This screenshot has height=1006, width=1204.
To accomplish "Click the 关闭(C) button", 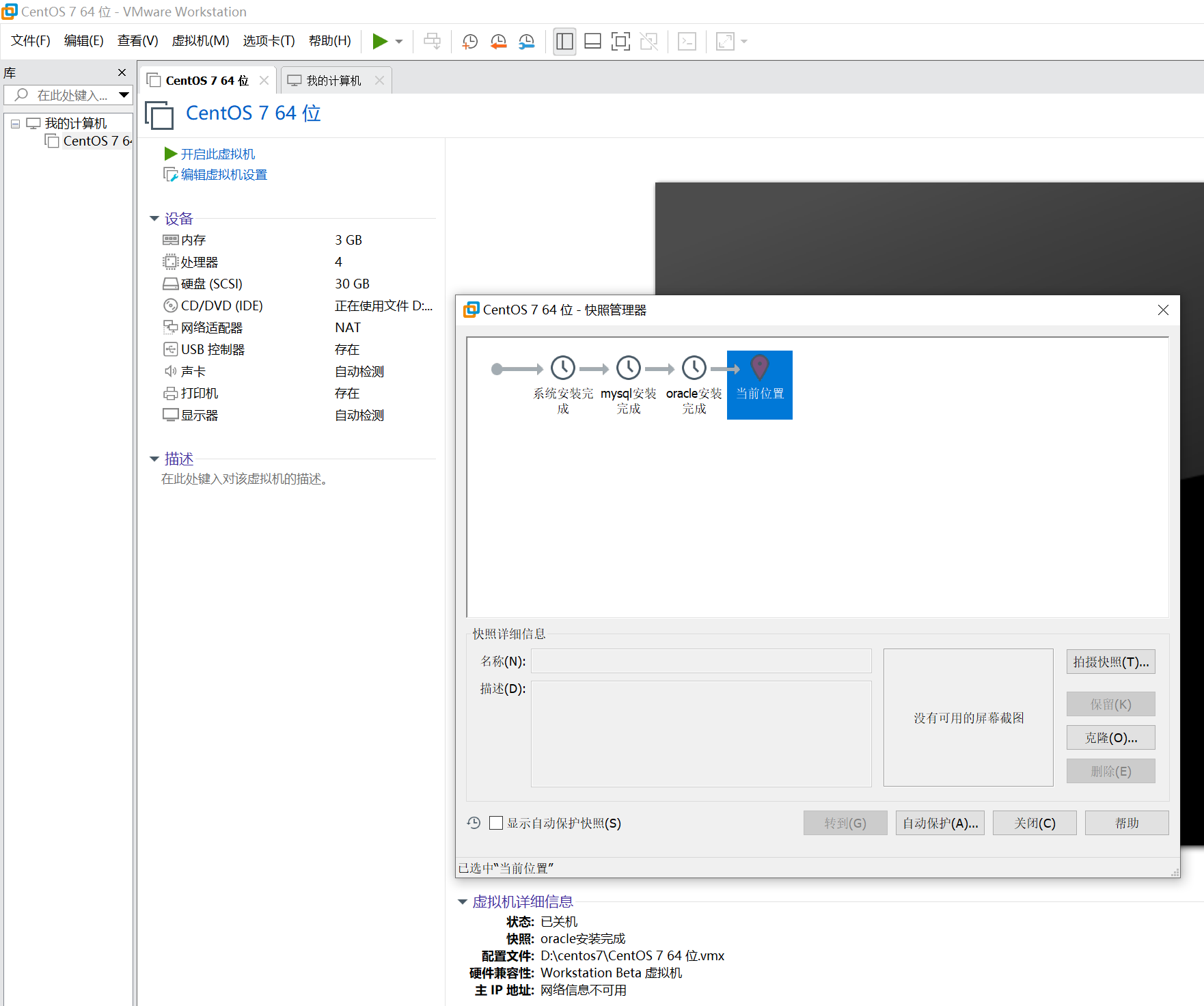I will coord(1035,823).
